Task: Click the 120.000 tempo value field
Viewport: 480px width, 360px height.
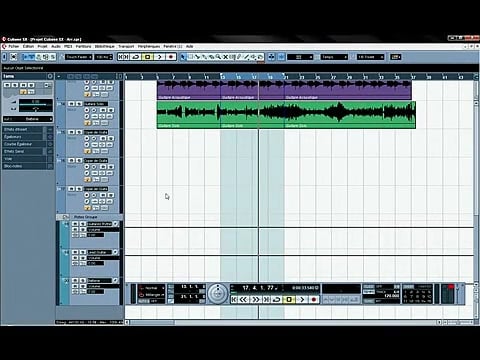Action: point(392,296)
